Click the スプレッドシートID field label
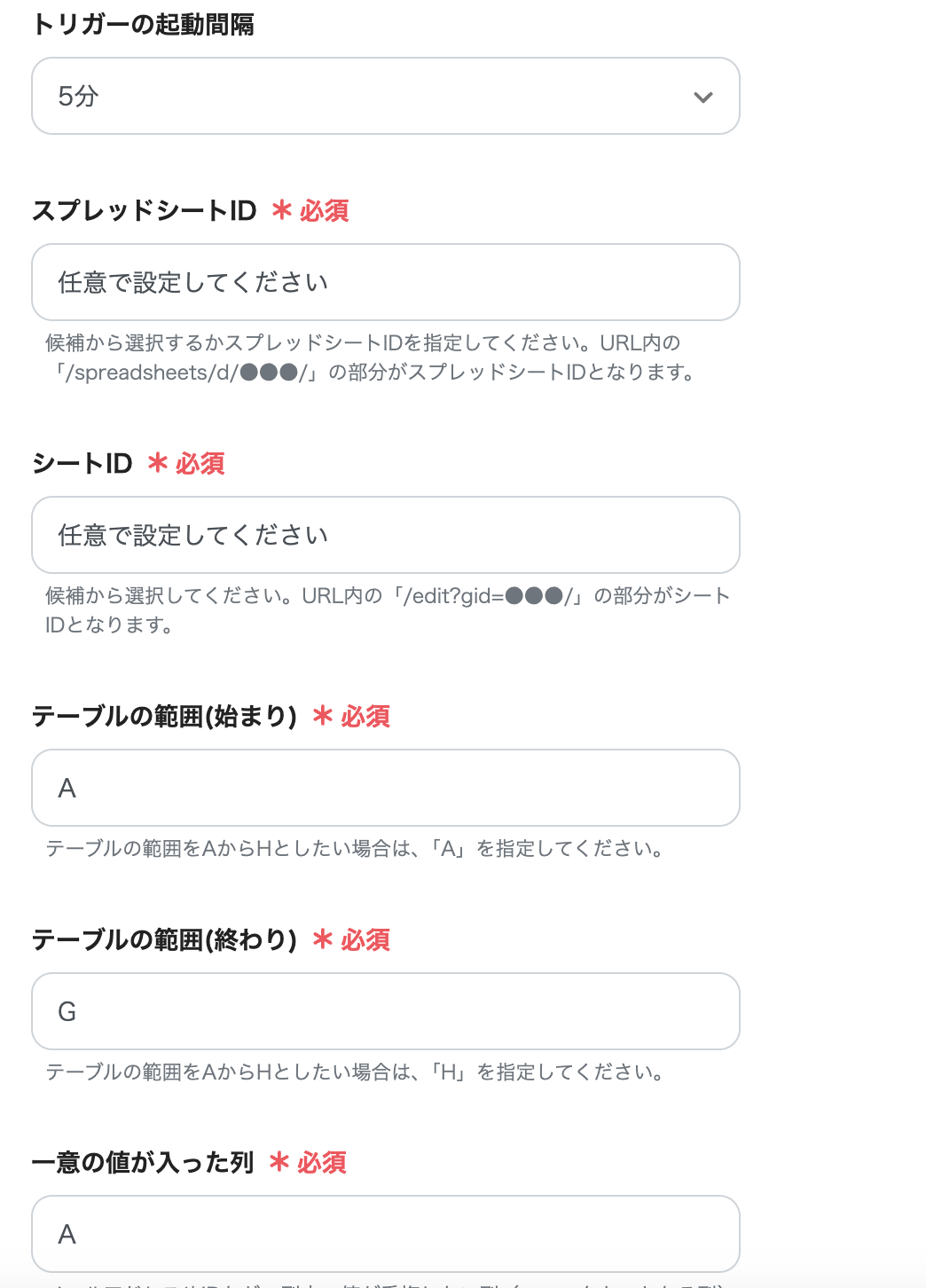This screenshot has height=1288, width=926. click(145, 211)
